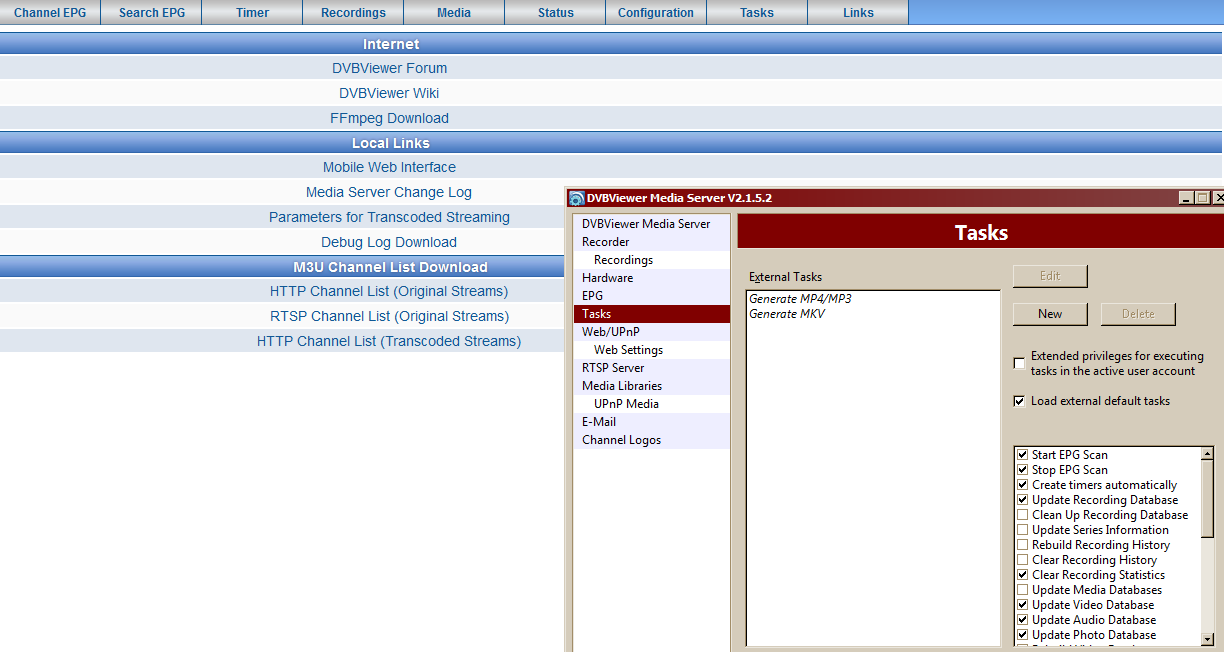Screen dimensions: 1224x652
Task: Minimize the DVBViewer Media Server window
Action: coord(1186,198)
